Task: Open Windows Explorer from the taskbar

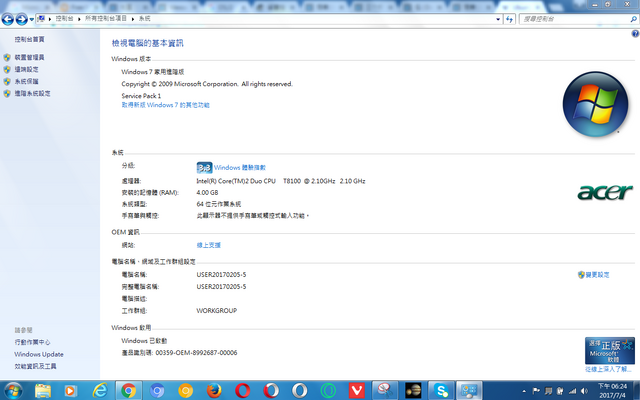Action: pyautogui.click(x=43, y=391)
